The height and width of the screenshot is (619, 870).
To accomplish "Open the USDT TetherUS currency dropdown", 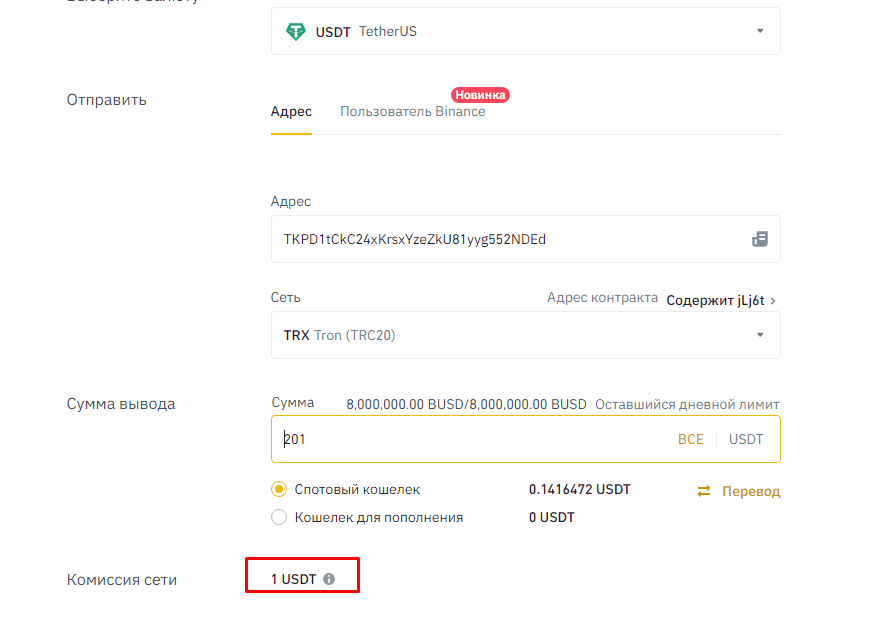I will 525,31.
